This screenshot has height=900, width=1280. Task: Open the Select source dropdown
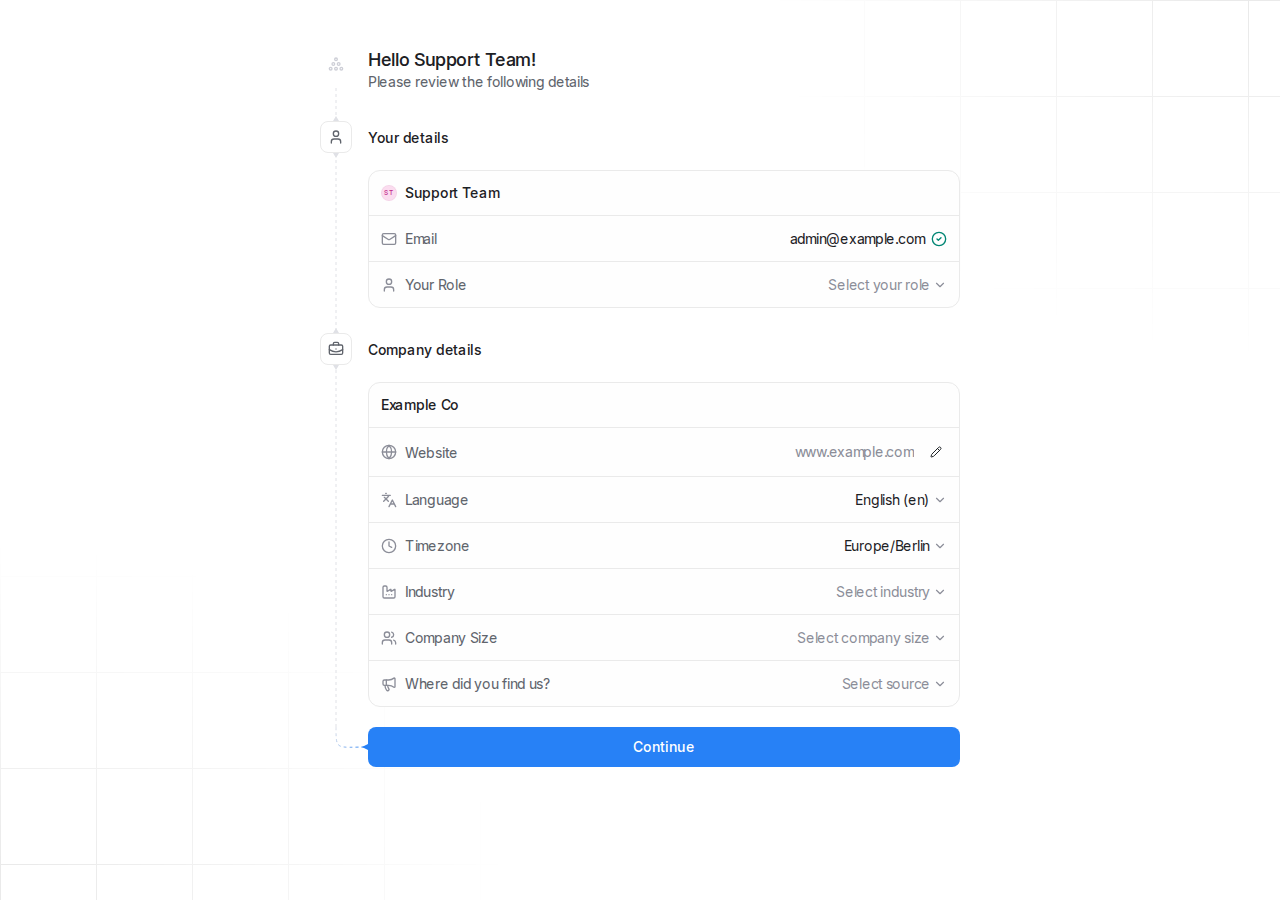(x=893, y=684)
